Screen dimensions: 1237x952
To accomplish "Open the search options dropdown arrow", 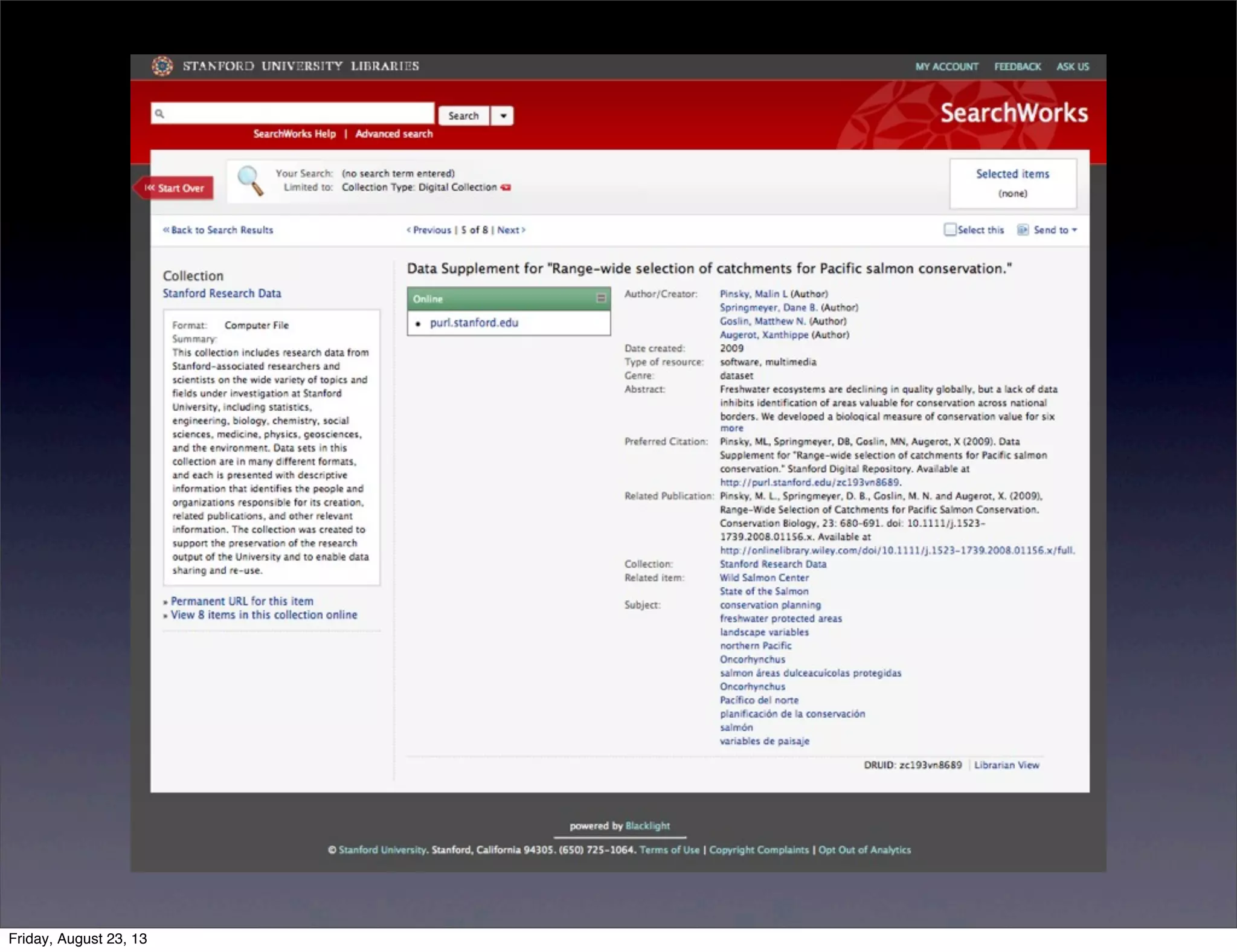I will pos(503,115).
